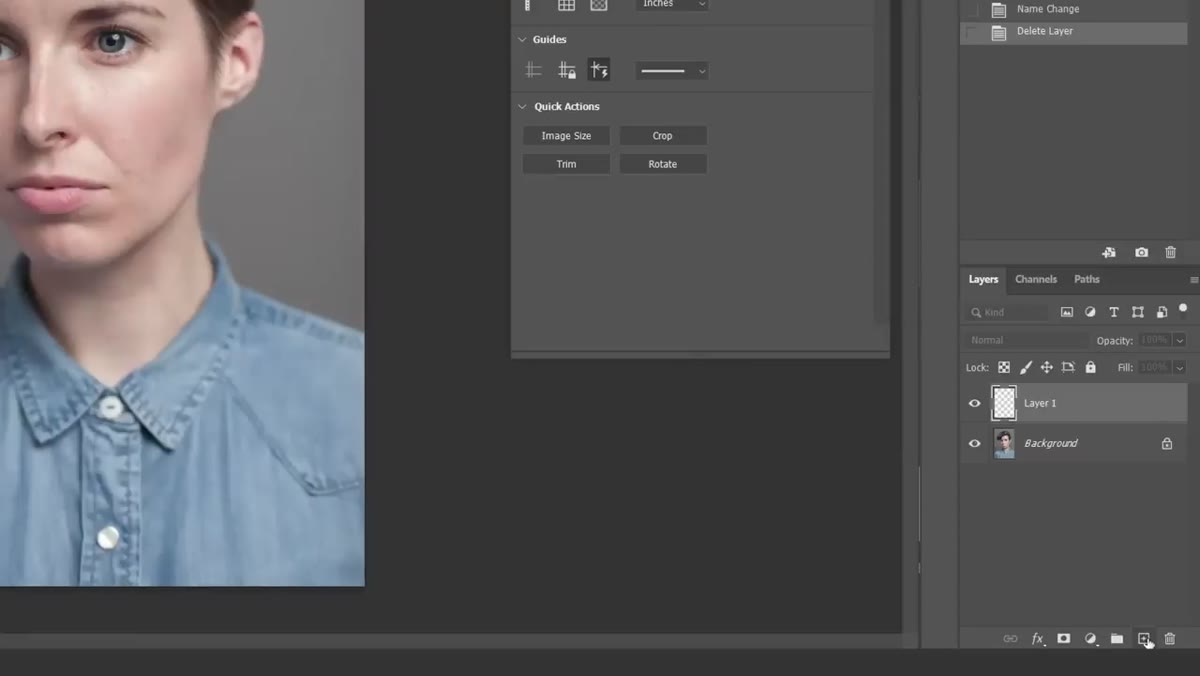Image resolution: width=1200 pixels, height=676 pixels.
Task: Select the Layer 1 thumbnail
Action: pos(1004,403)
